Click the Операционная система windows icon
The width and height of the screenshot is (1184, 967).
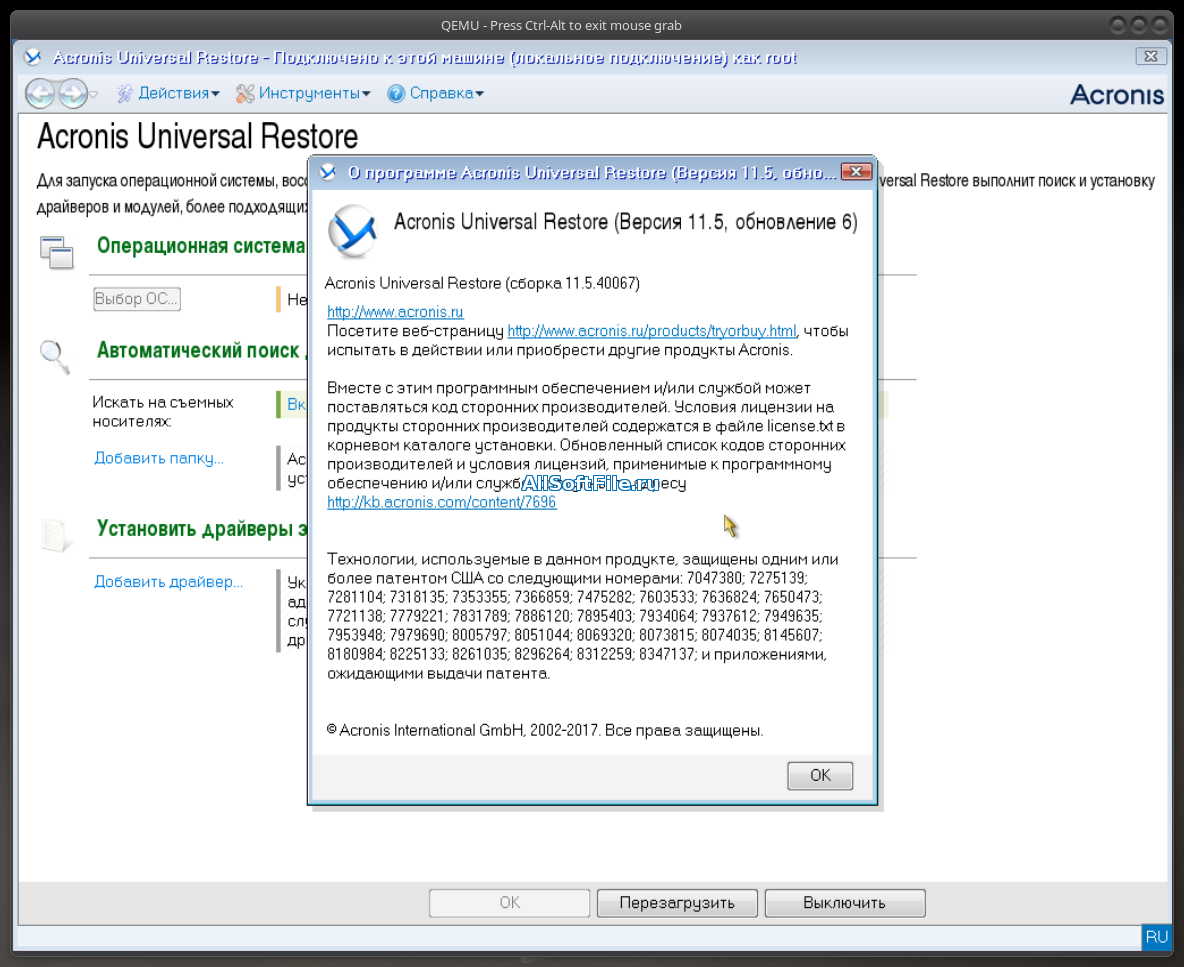coord(57,252)
